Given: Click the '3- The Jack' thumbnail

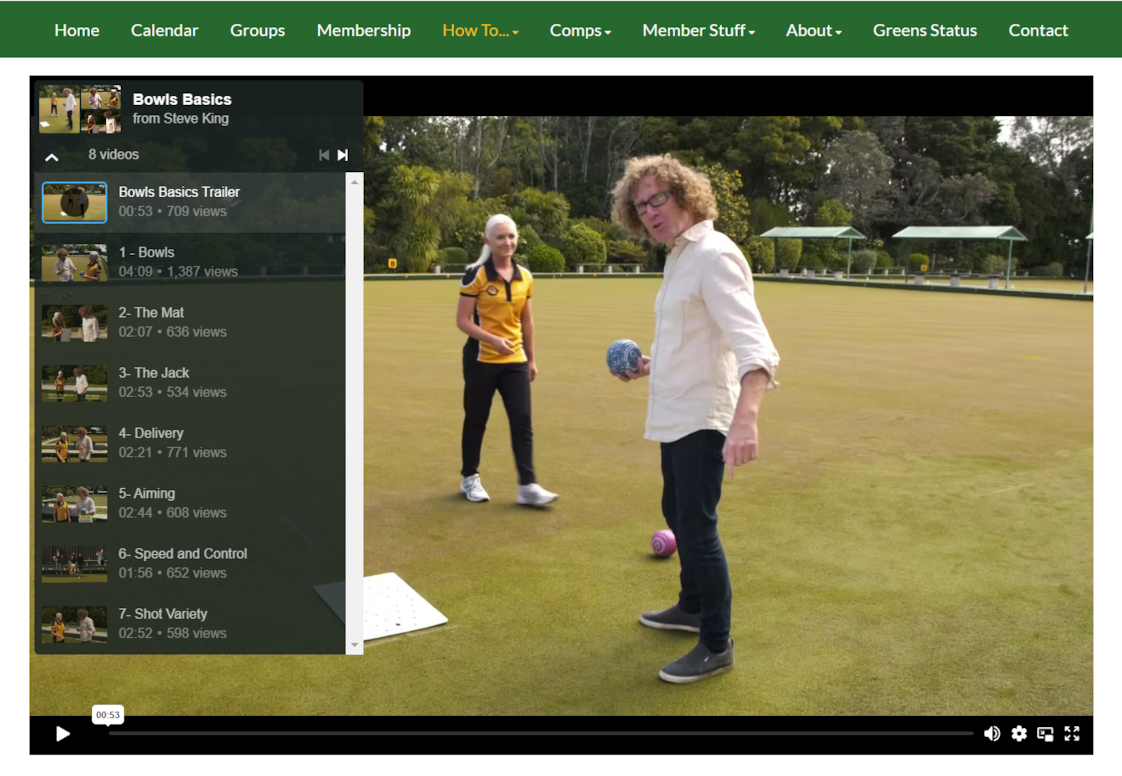Looking at the screenshot, I should pos(74,383).
